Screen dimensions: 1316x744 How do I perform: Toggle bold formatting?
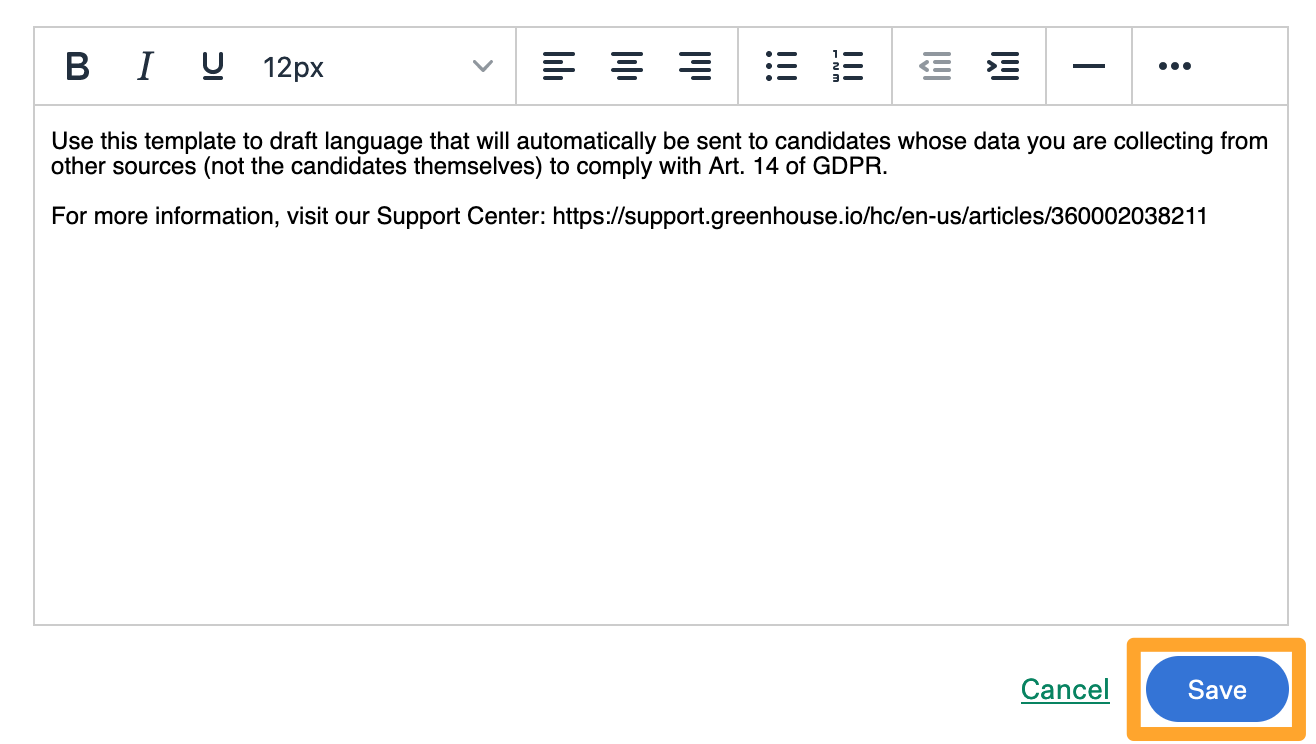pyautogui.click(x=77, y=67)
